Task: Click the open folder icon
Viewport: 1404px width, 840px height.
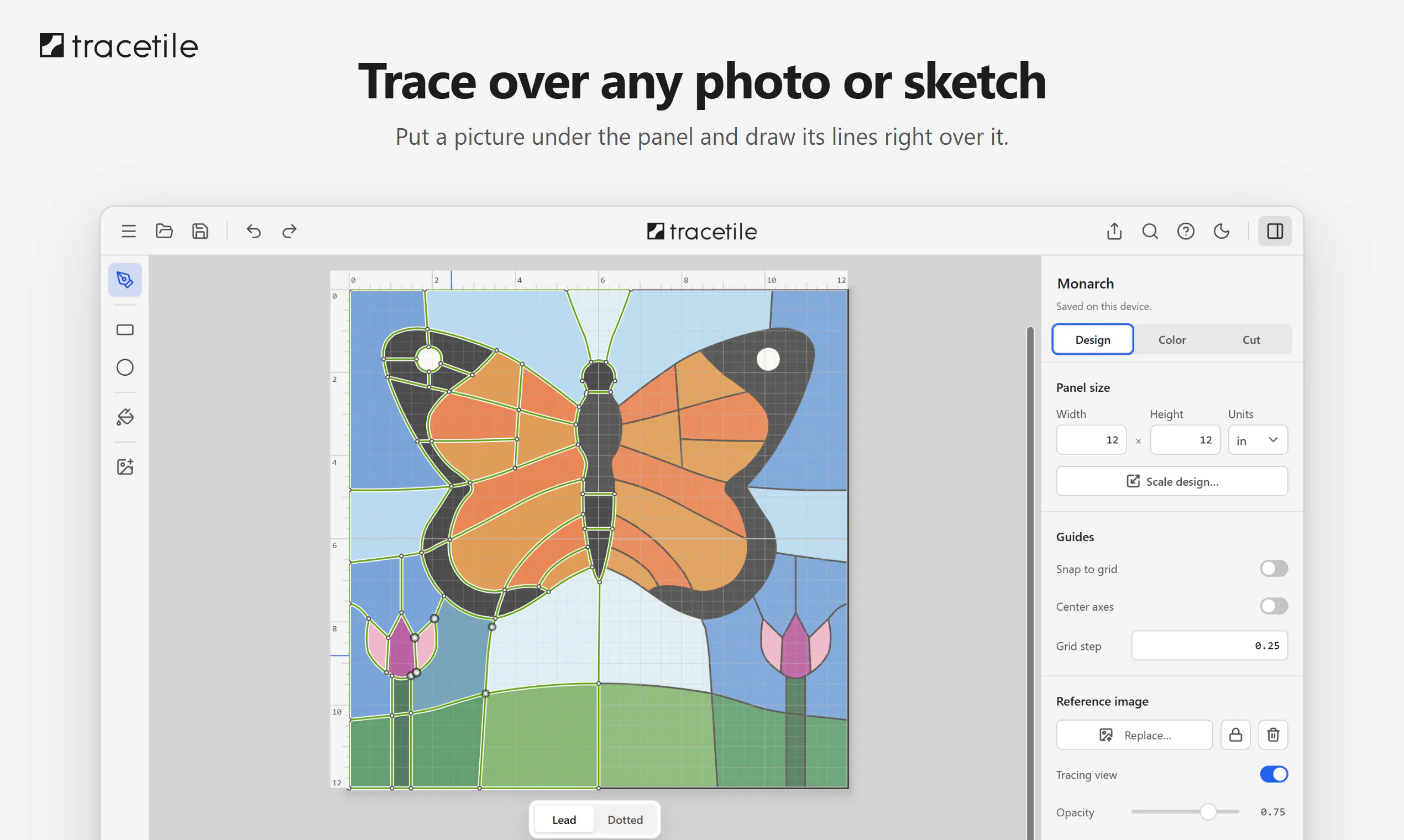Action: coord(164,231)
